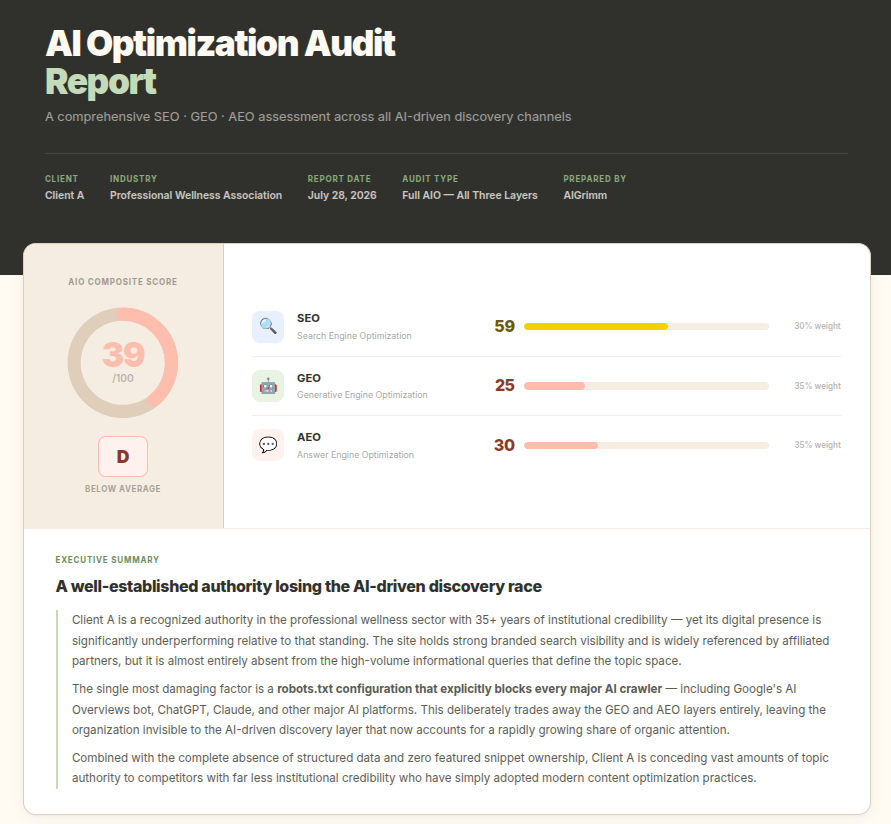Image resolution: width=891 pixels, height=824 pixels.
Task: Click the 'Answer Engine Optimization' subtitle
Action: coord(355,455)
